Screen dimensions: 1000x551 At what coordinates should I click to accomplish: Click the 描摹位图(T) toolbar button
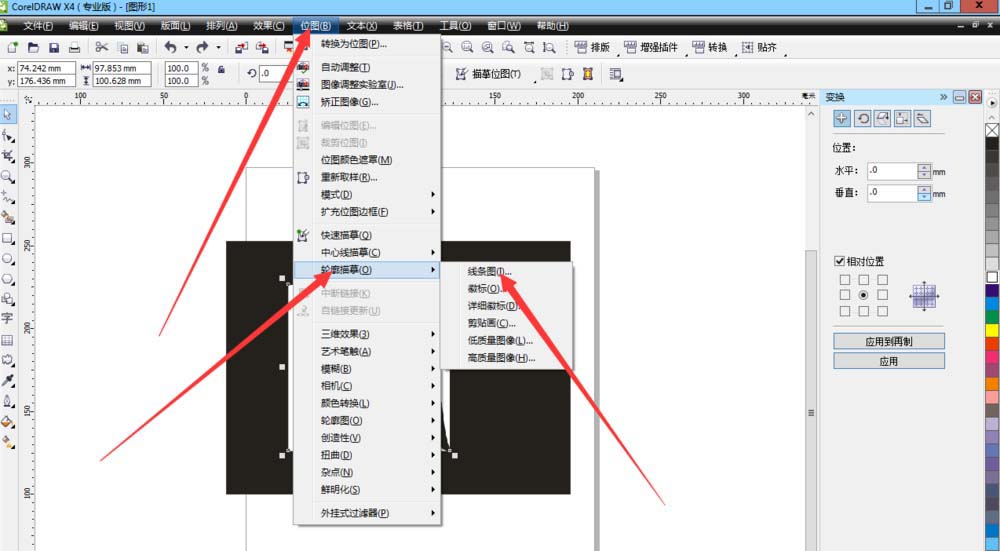(x=489, y=75)
